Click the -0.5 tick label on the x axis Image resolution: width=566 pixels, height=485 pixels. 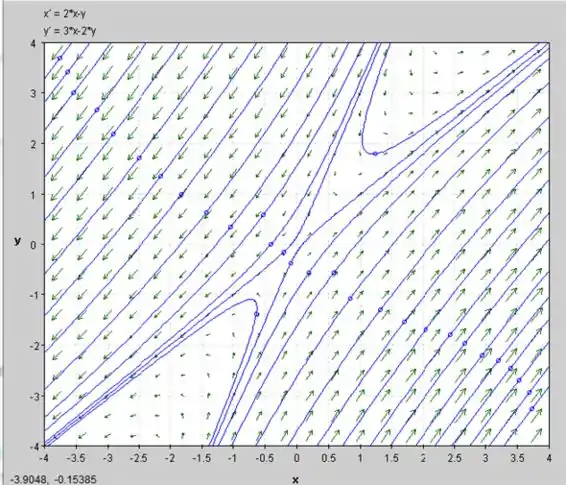[x=265, y=459]
